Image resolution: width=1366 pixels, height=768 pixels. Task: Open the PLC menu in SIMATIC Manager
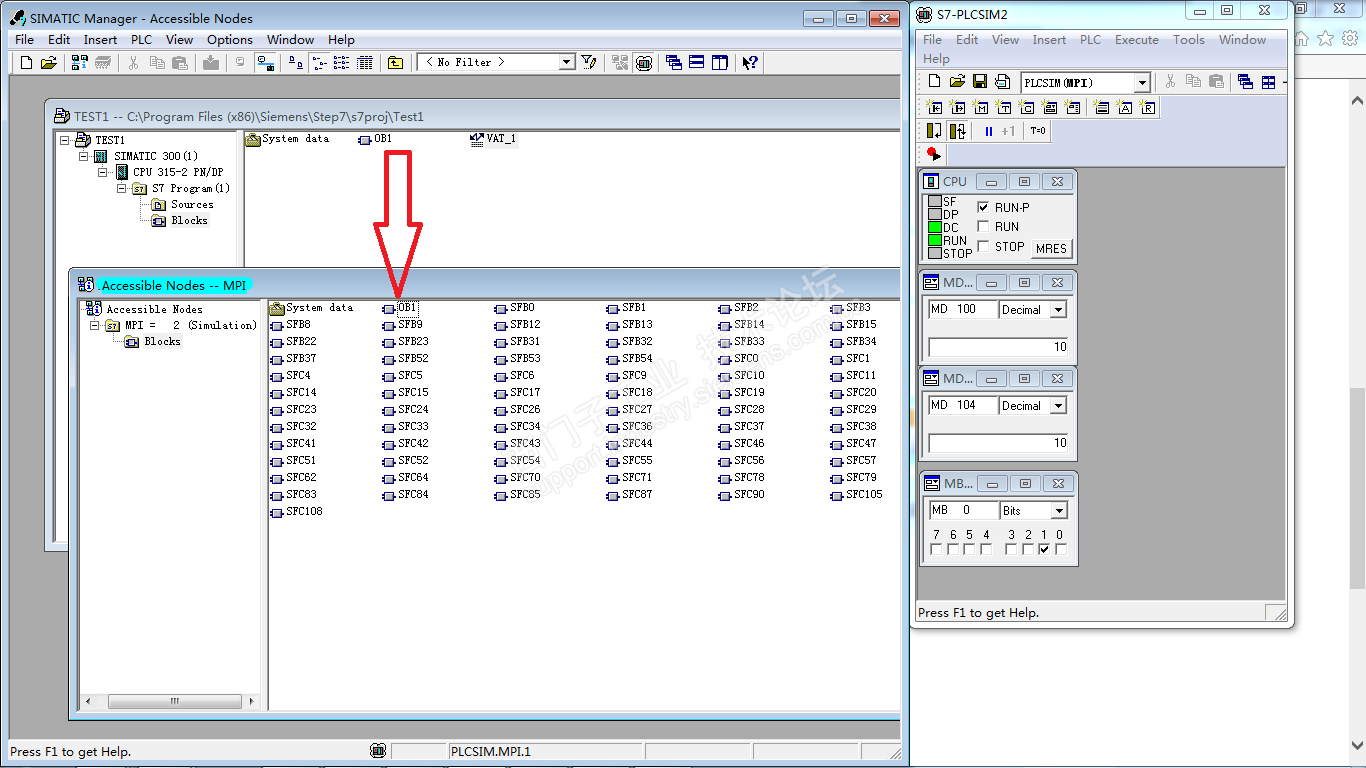coord(141,40)
